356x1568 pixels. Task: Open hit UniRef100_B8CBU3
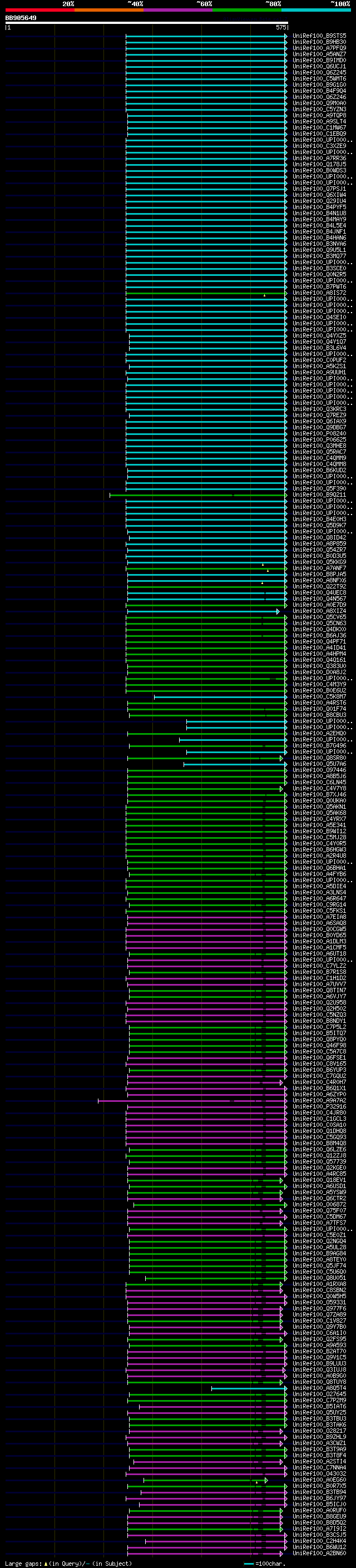319,715
